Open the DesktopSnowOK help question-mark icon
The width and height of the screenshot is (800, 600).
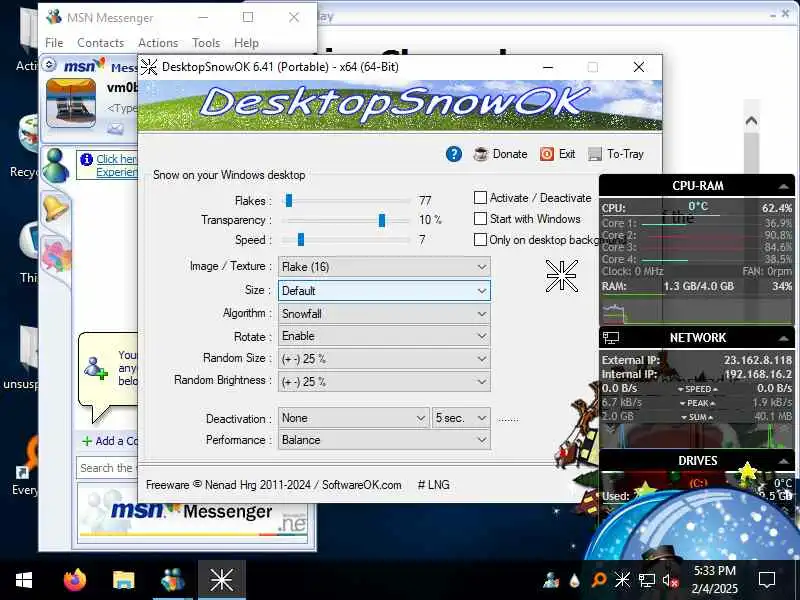click(x=454, y=154)
